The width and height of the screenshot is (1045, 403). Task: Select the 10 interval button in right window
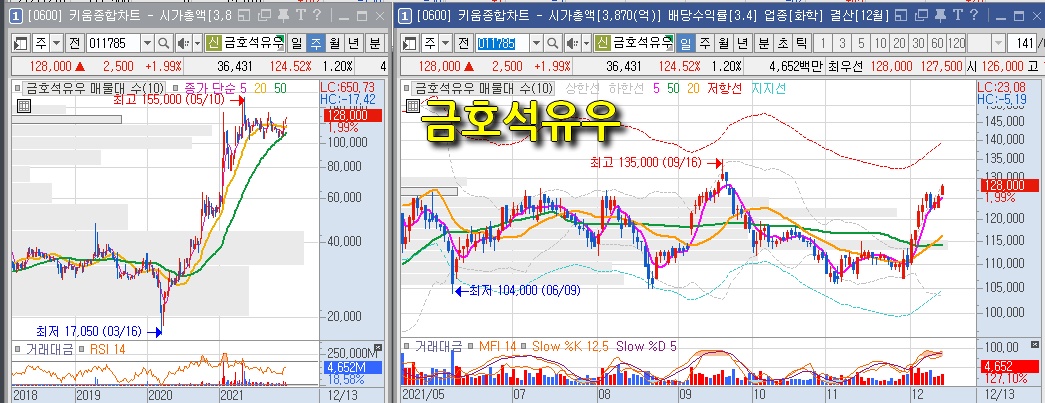click(880, 44)
